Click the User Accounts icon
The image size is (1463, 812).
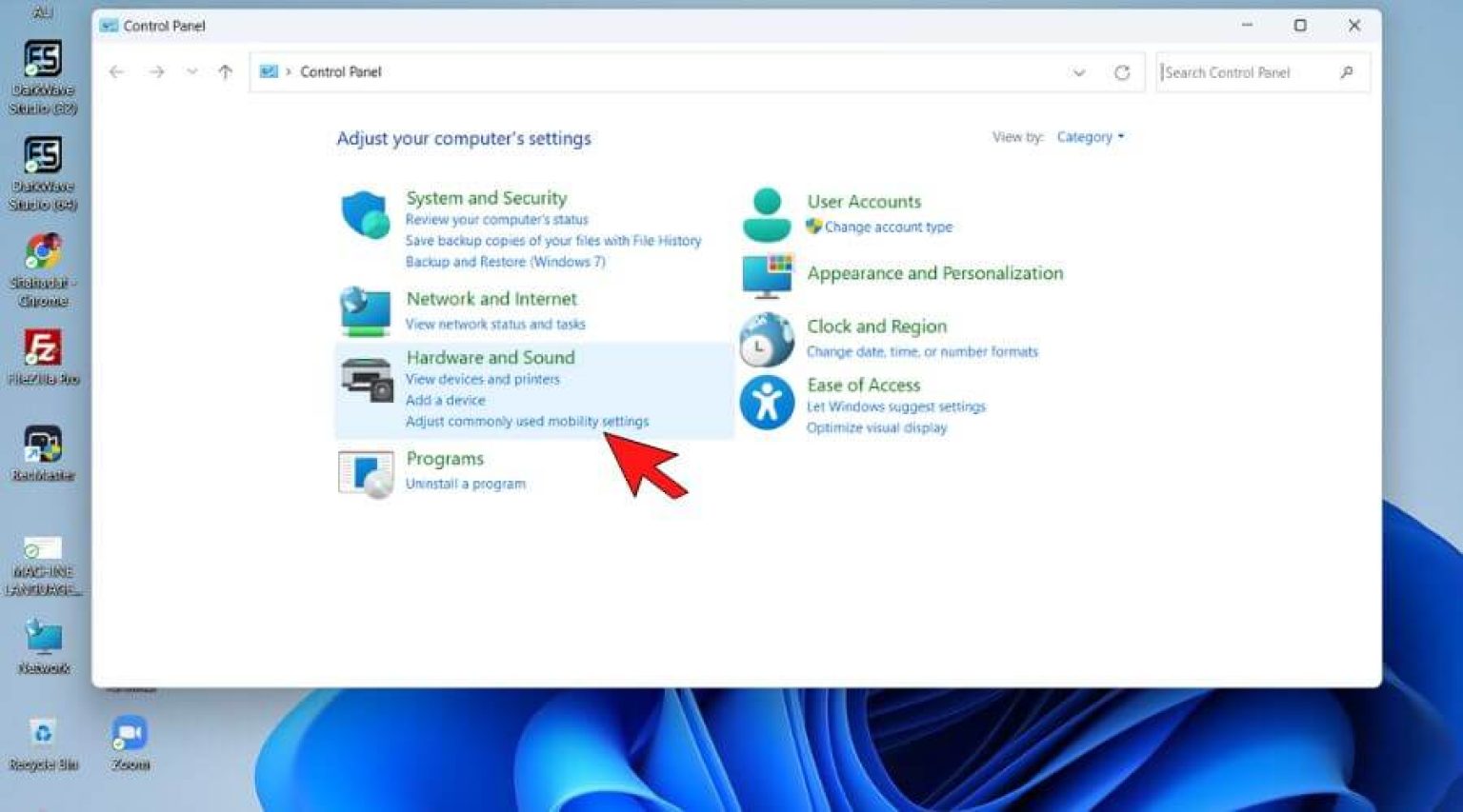point(767,212)
